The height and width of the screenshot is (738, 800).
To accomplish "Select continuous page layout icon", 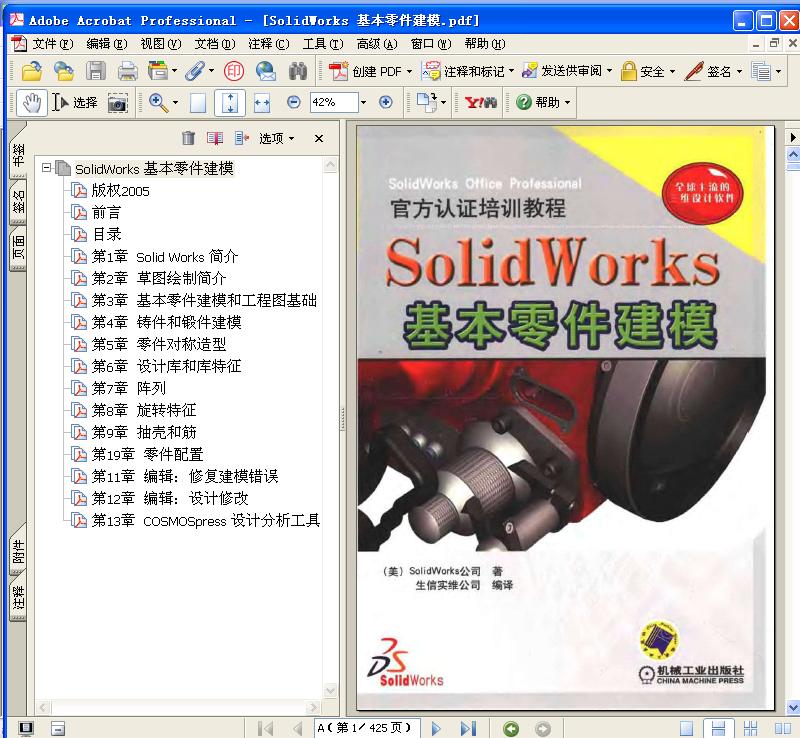I will [718, 728].
